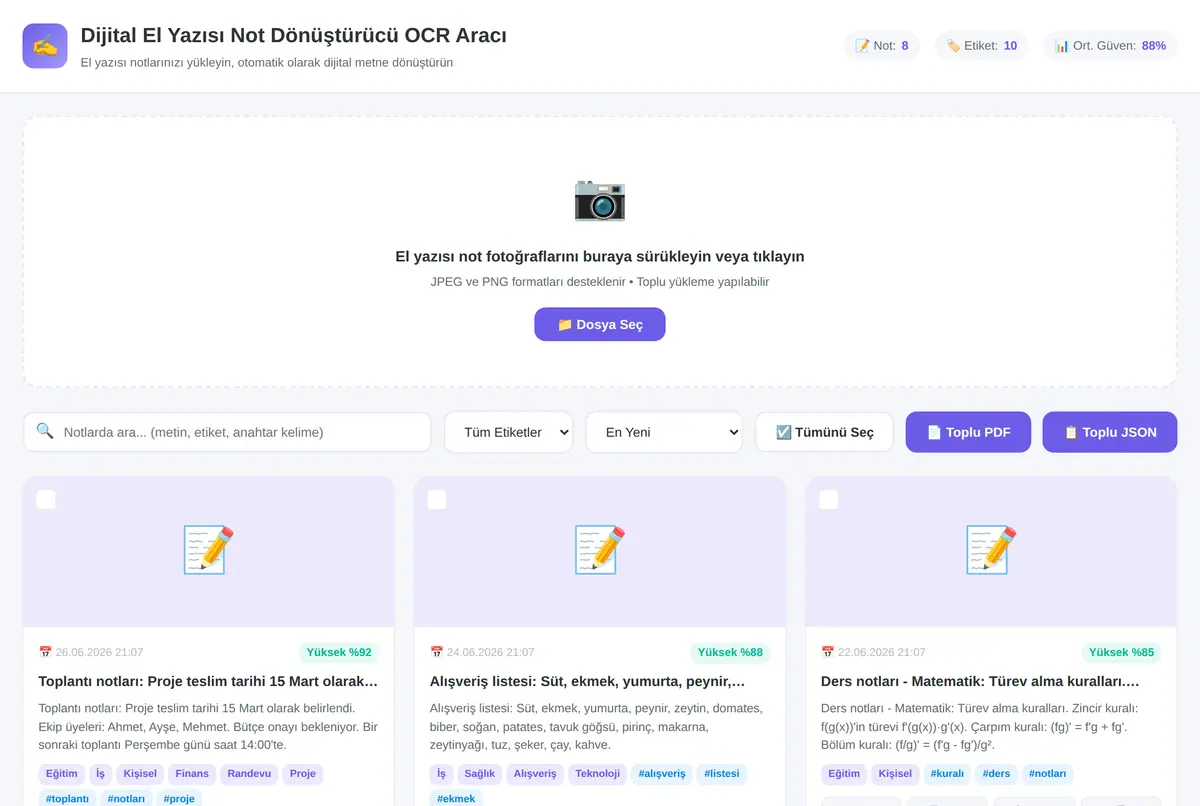The image size is (1200, 806).
Task: Export notes with the "Toplu JSON" button
Action: (1110, 432)
